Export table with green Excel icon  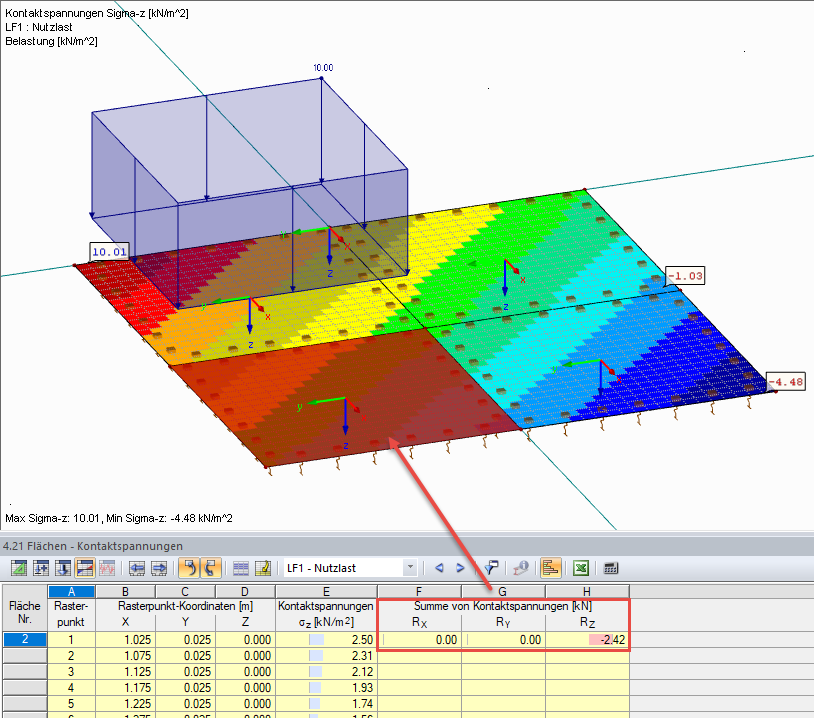click(581, 568)
